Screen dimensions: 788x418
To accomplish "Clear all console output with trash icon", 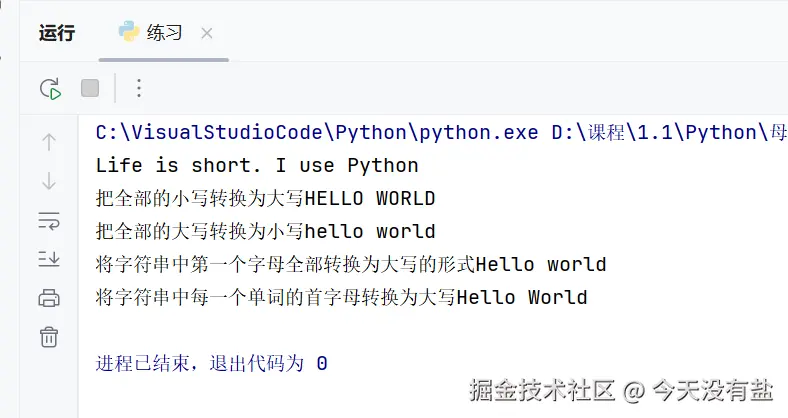I will (48, 337).
